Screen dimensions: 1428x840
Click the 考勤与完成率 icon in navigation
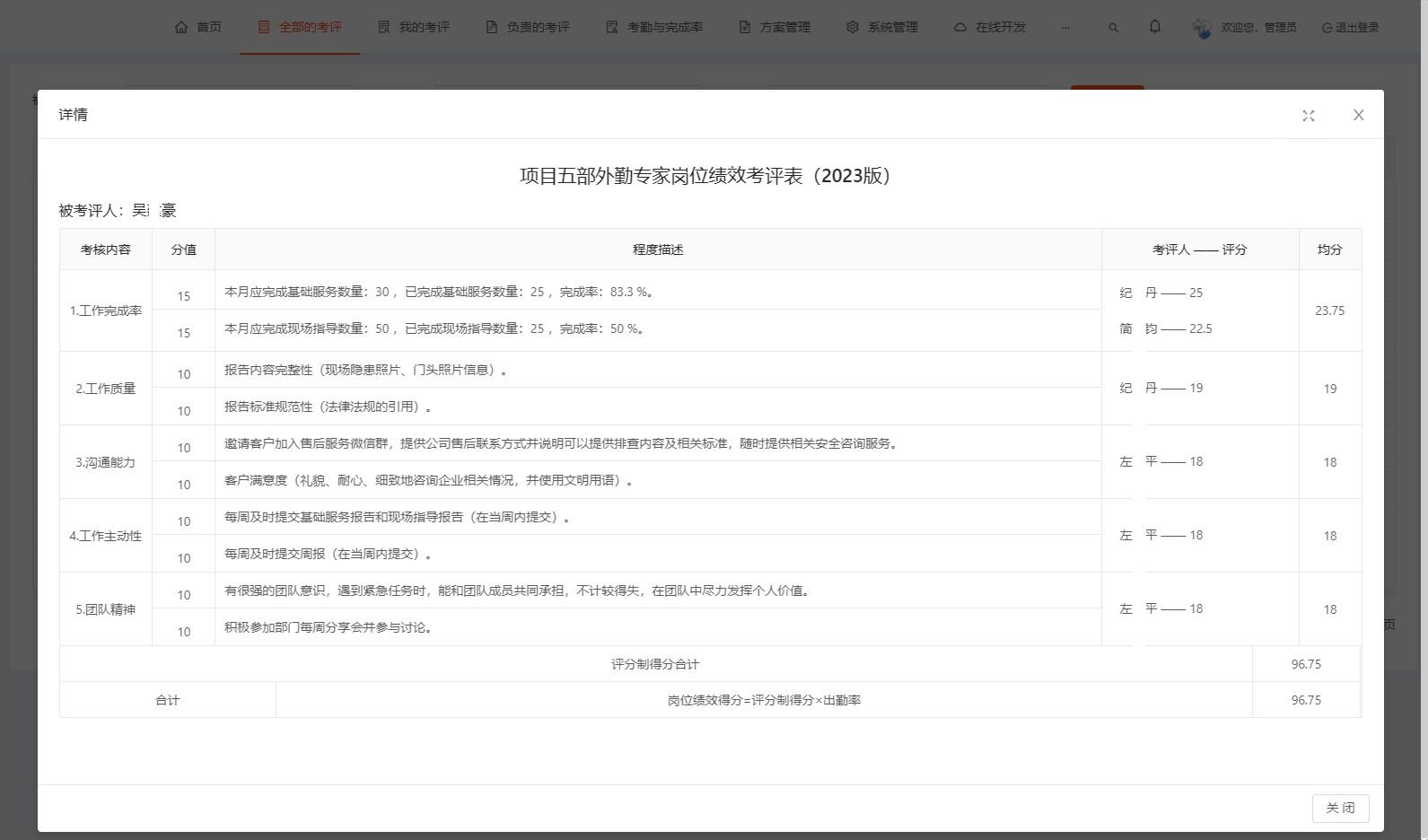(x=612, y=27)
